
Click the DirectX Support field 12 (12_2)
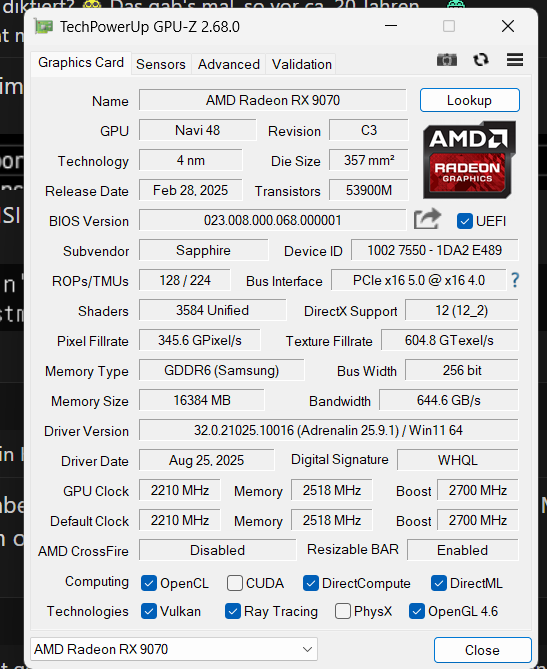pyautogui.click(x=462, y=310)
